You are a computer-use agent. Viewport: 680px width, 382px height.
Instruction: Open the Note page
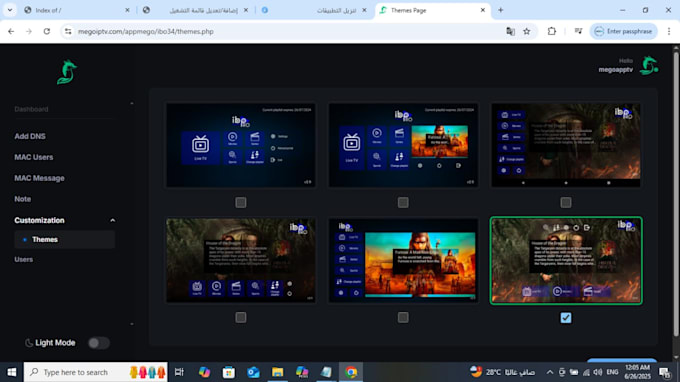[23, 199]
